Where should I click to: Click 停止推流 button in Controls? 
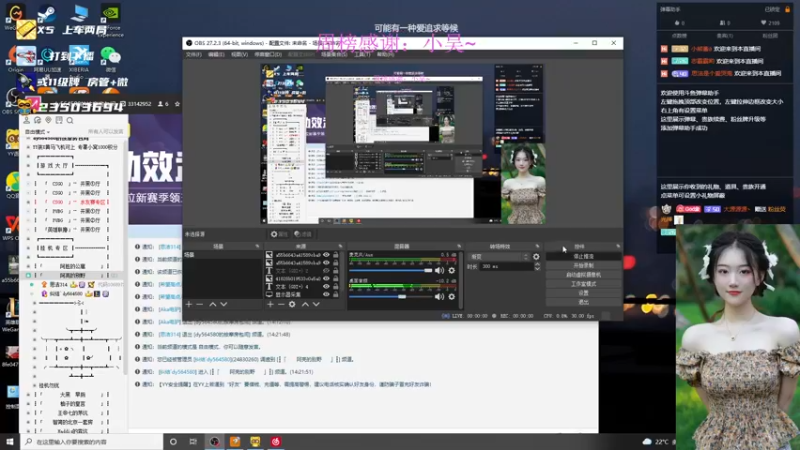(584, 257)
